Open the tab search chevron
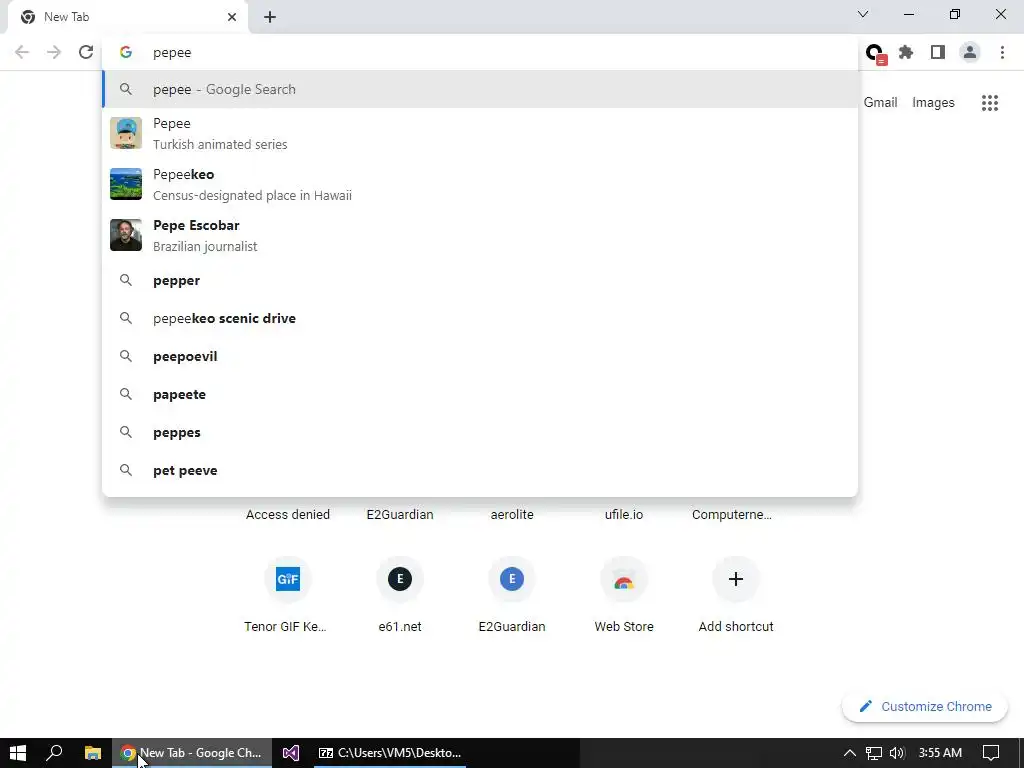Screen dimensions: 1024x768 click(x=863, y=14)
